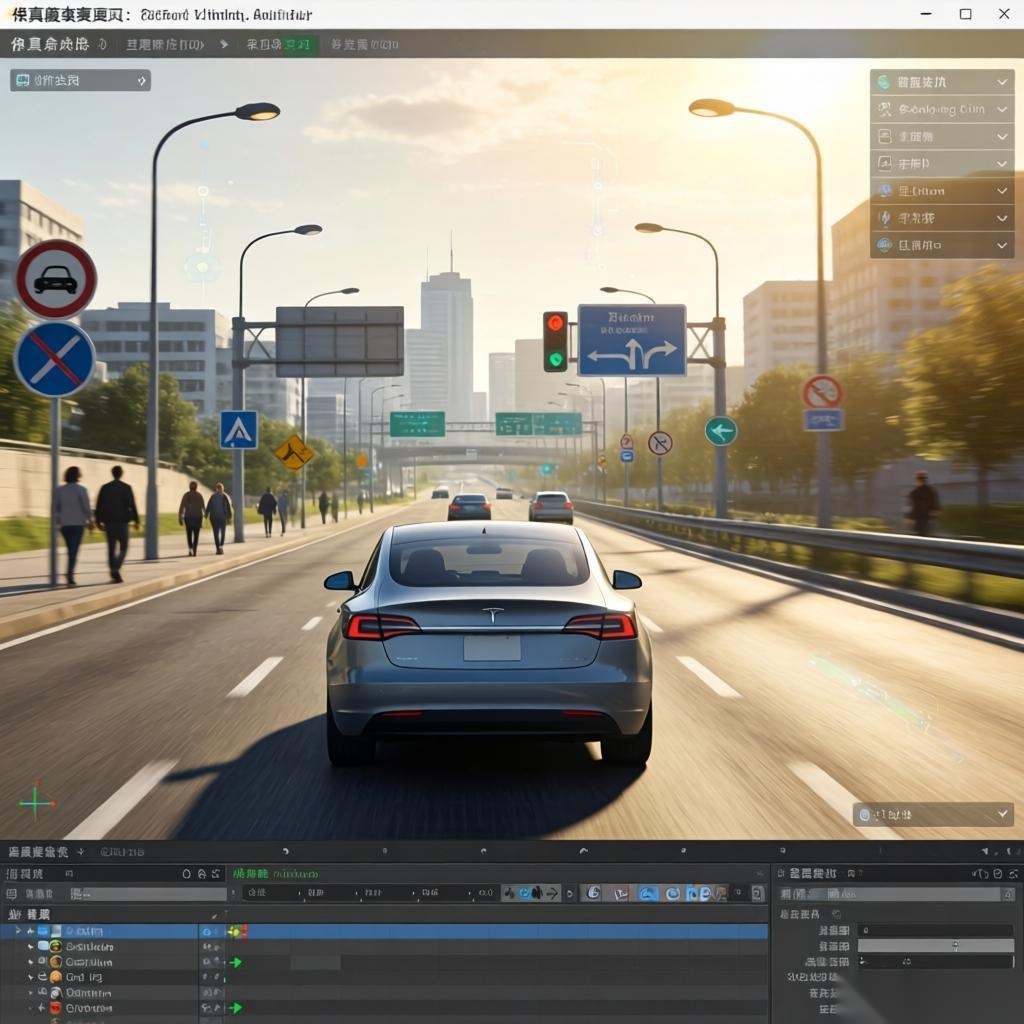Click the green crosshair axis gizmo in viewport
The width and height of the screenshot is (1024, 1024).
pyautogui.click(x=36, y=801)
